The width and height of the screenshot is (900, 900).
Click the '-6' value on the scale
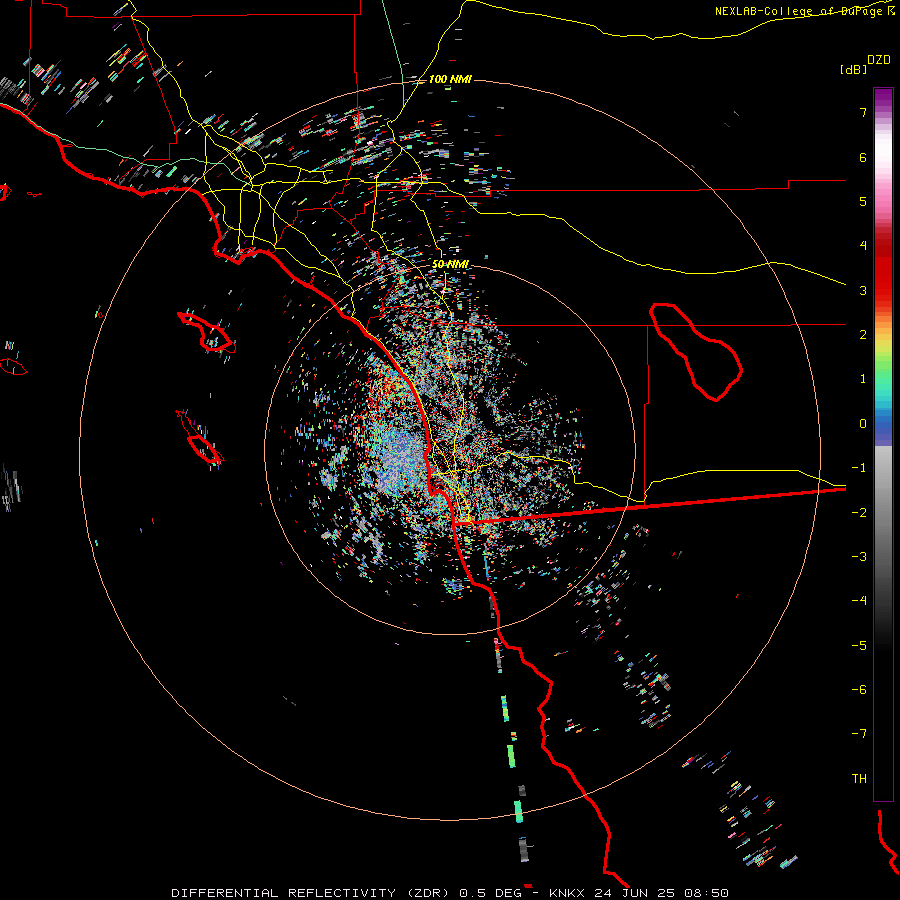859,690
